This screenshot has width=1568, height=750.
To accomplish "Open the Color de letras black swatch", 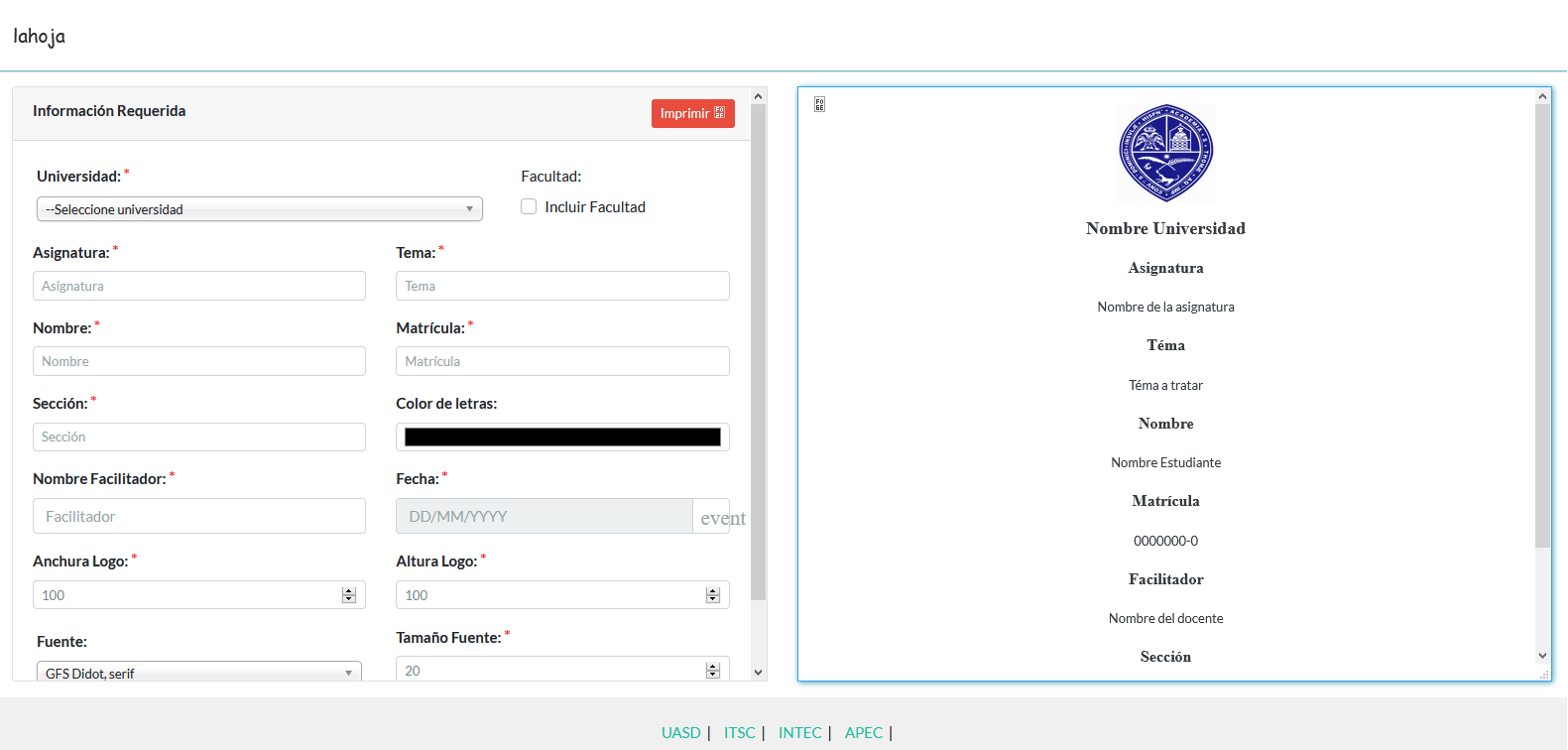I will click(562, 437).
